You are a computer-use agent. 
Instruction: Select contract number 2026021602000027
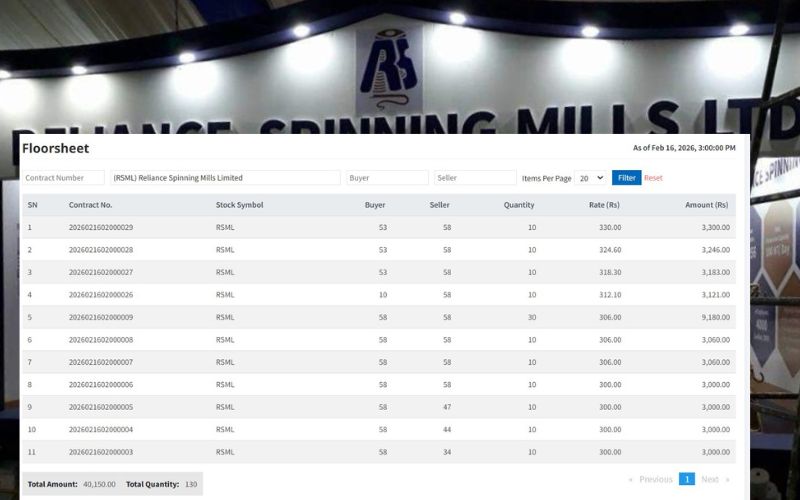coord(101,272)
